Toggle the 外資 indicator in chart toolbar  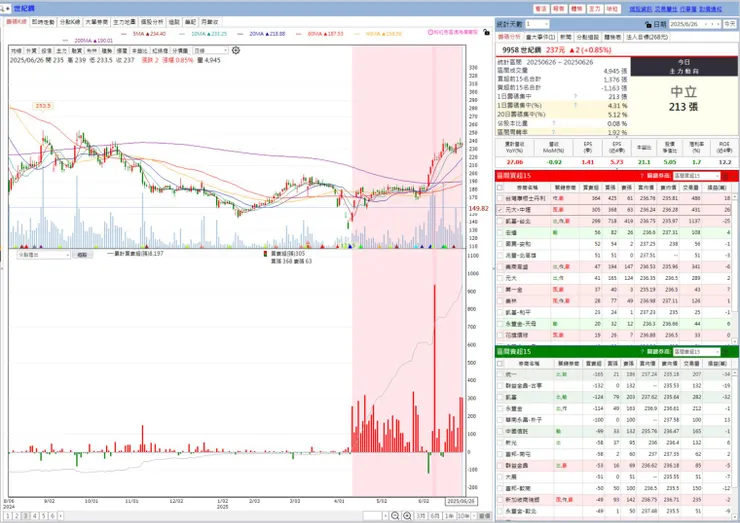click(x=31, y=51)
